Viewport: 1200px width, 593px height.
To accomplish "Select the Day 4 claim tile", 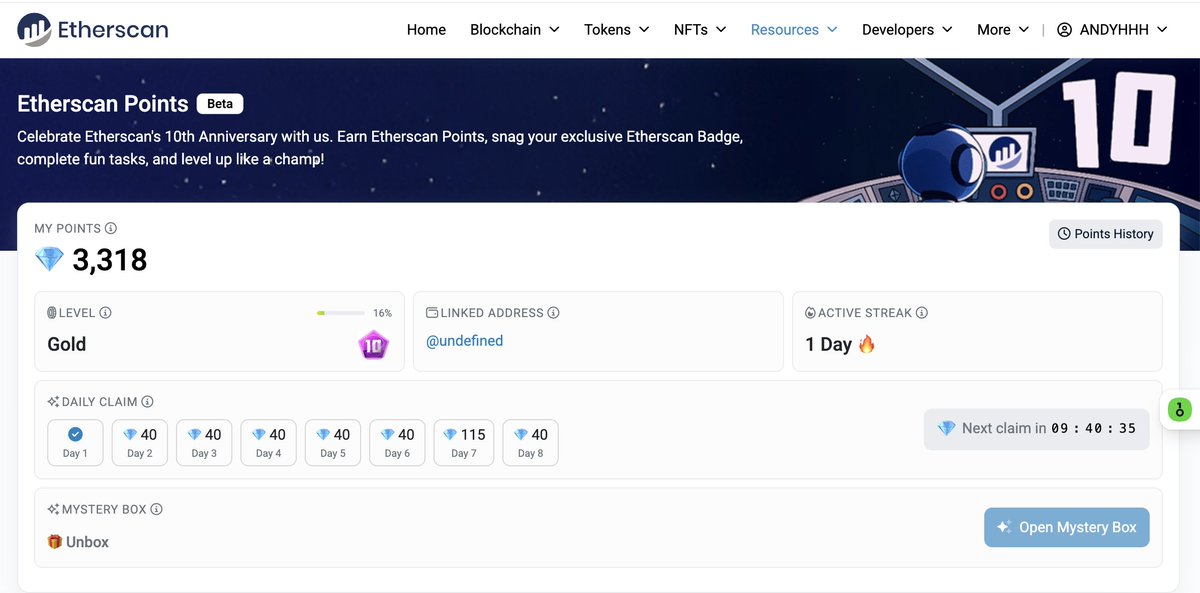I will click(268, 442).
